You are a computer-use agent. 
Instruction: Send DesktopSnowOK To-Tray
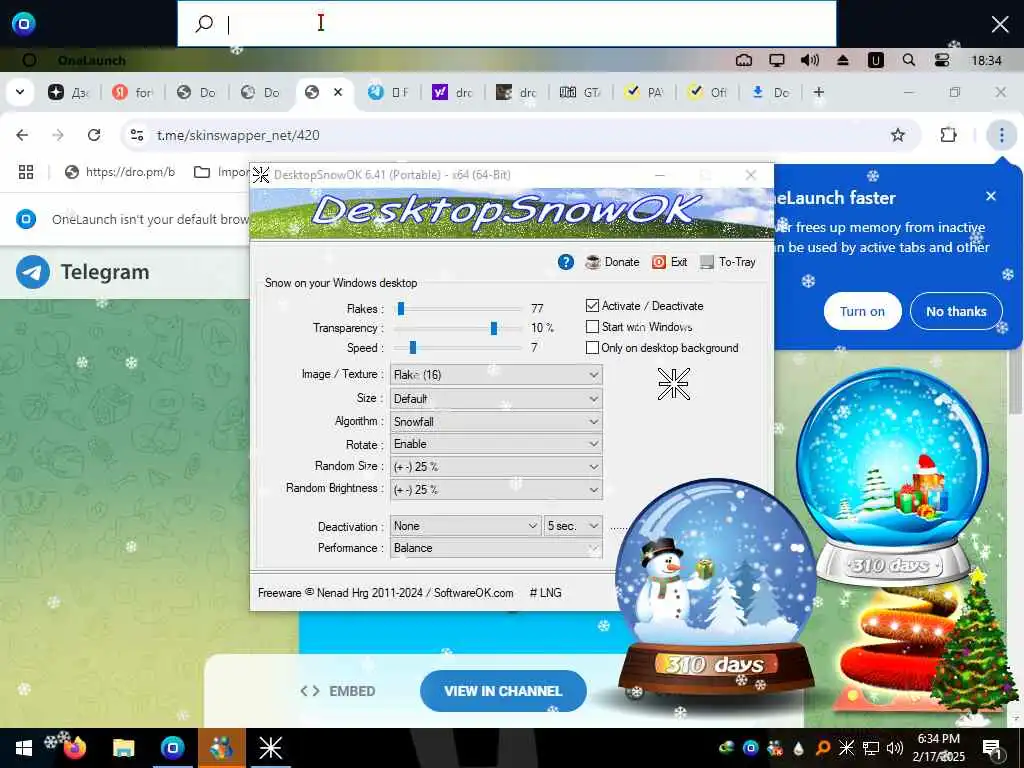coord(728,262)
